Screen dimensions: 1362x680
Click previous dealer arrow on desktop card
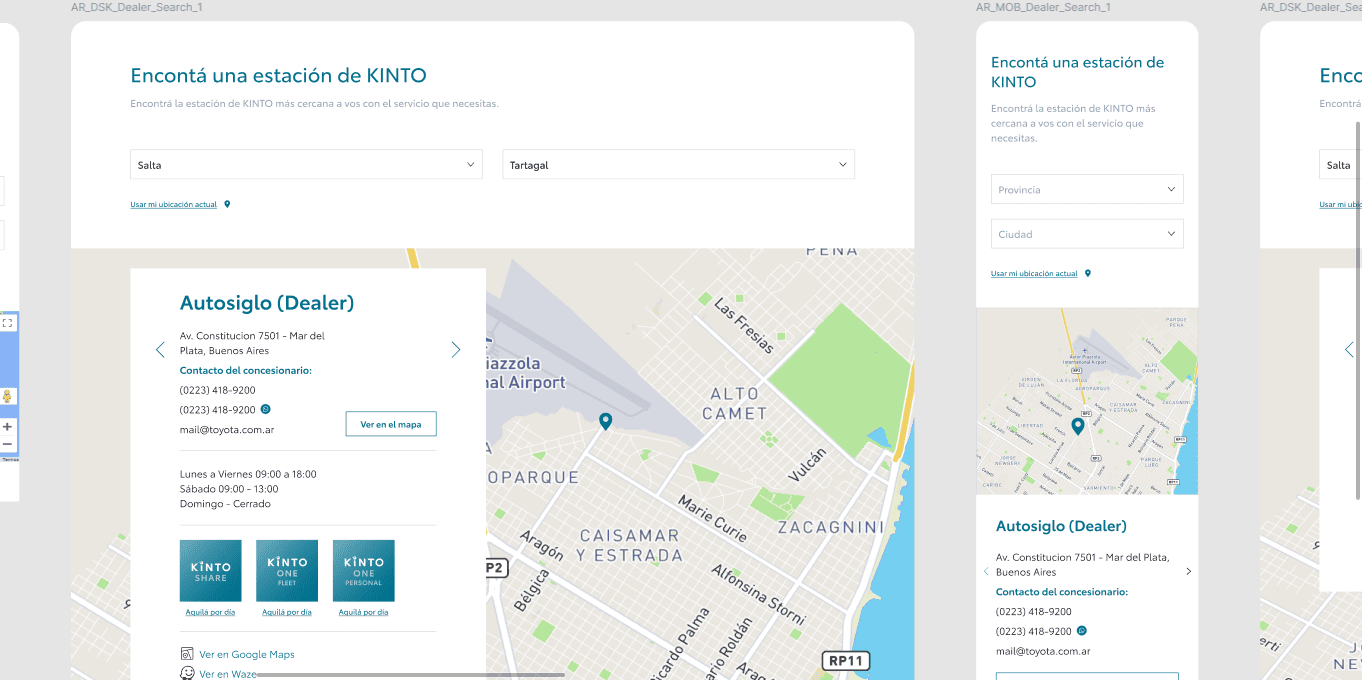click(160, 349)
